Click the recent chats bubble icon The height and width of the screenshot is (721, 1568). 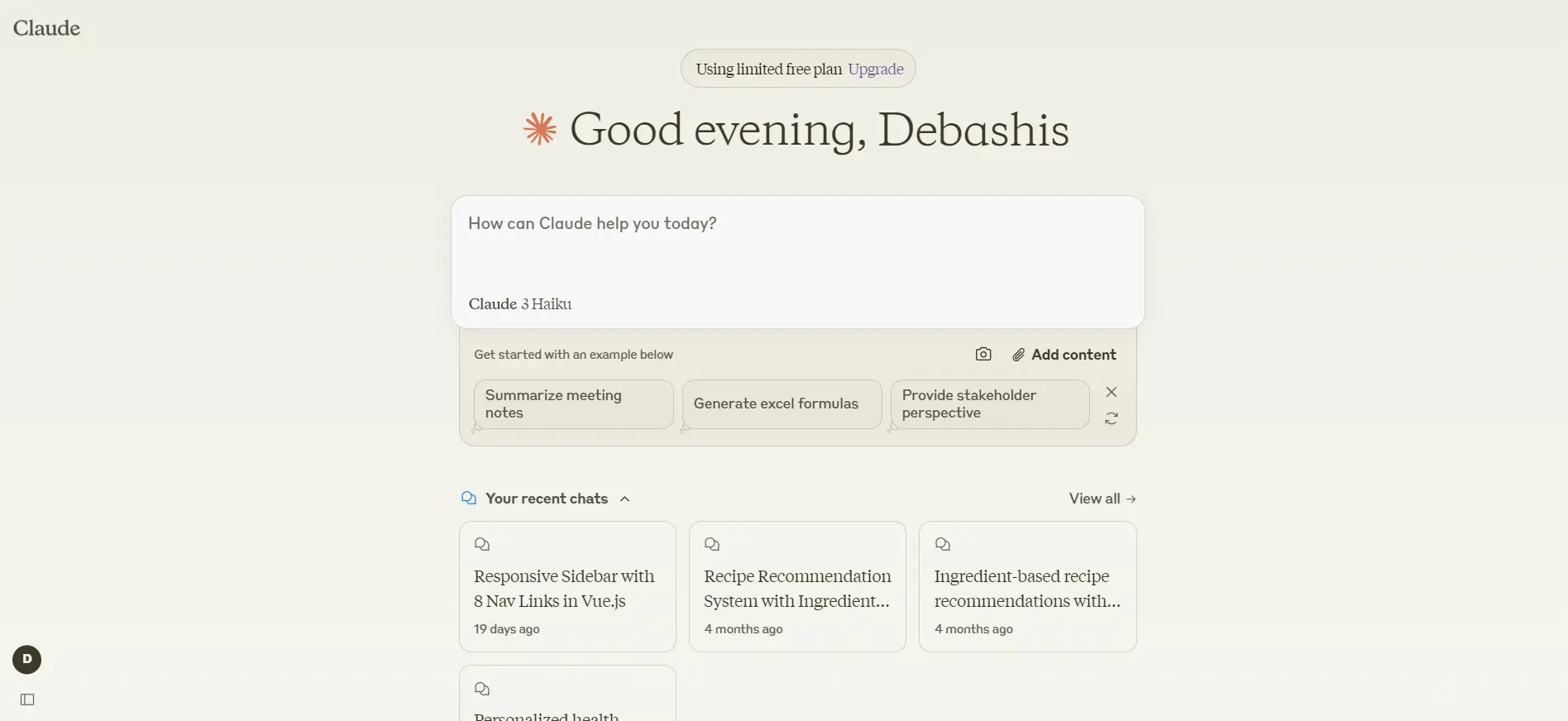(469, 498)
